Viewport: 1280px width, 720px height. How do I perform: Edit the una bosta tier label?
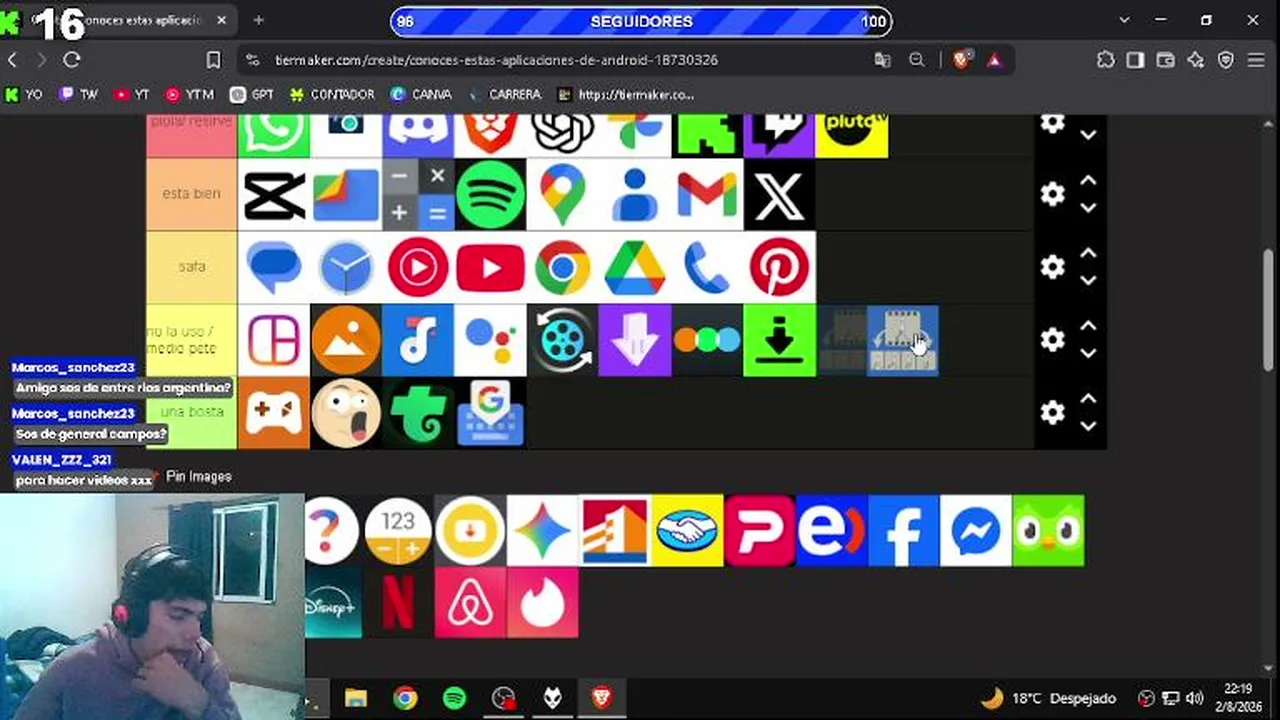tap(191, 412)
